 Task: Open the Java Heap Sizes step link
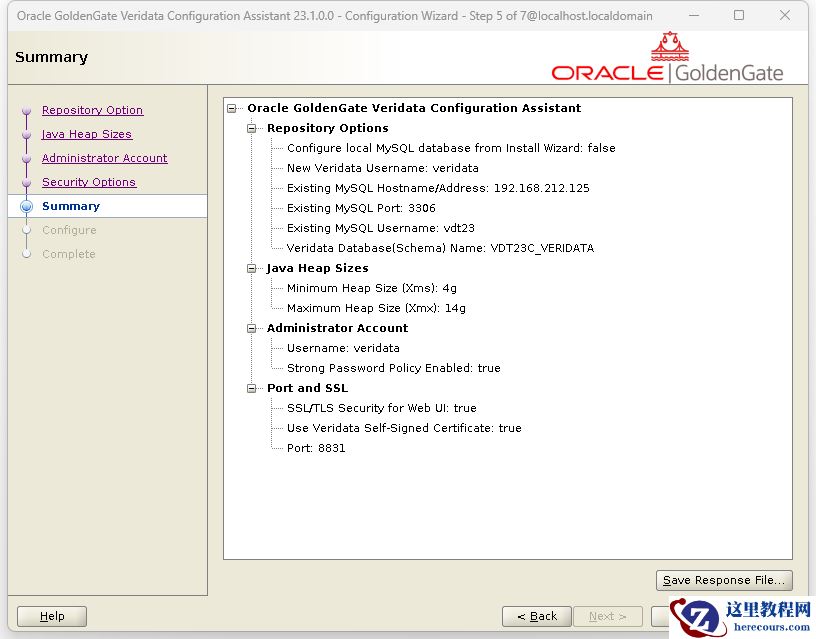click(86, 134)
